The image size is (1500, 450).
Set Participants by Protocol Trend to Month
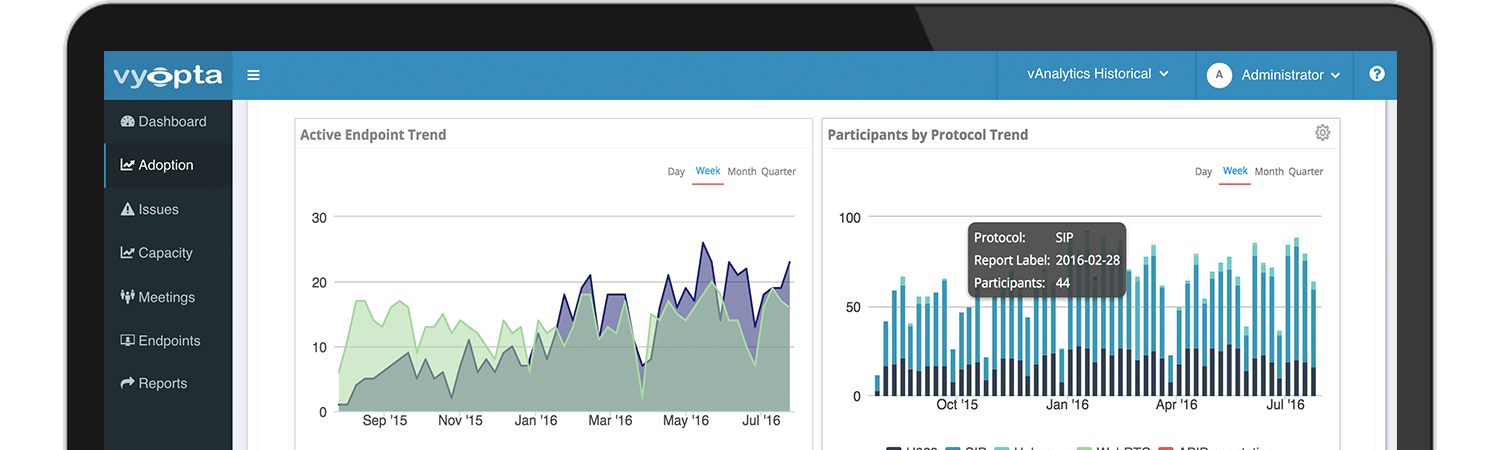[x=1269, y=172]
